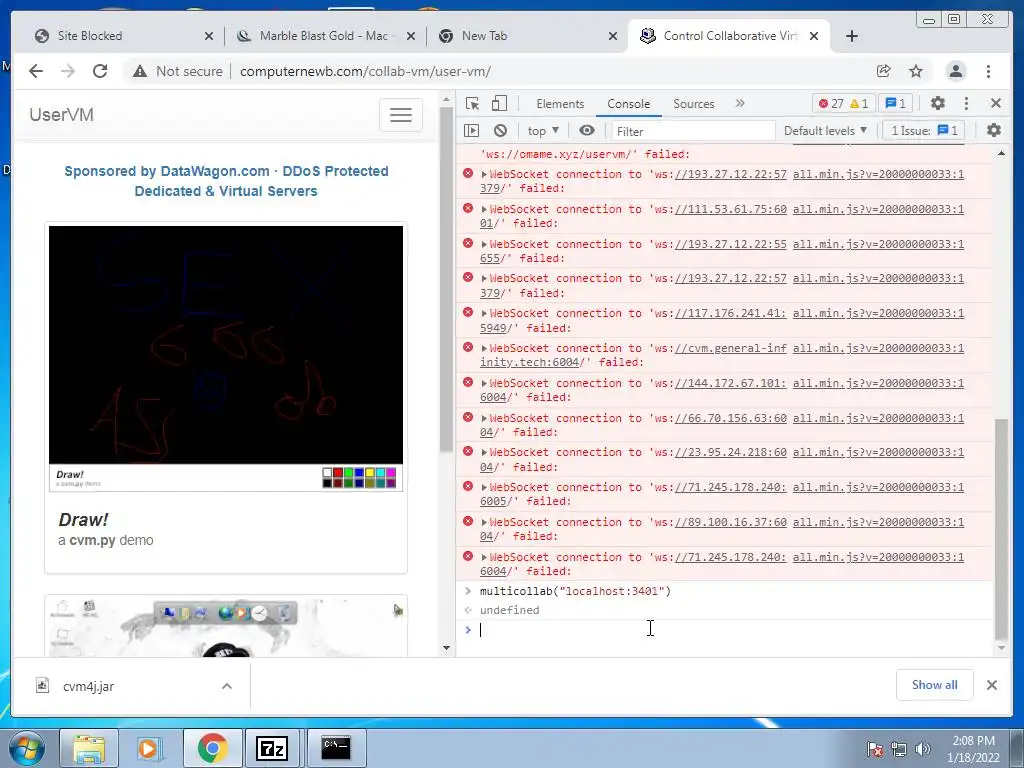Open Command Prompt from taskbar

tap(336, 748)
